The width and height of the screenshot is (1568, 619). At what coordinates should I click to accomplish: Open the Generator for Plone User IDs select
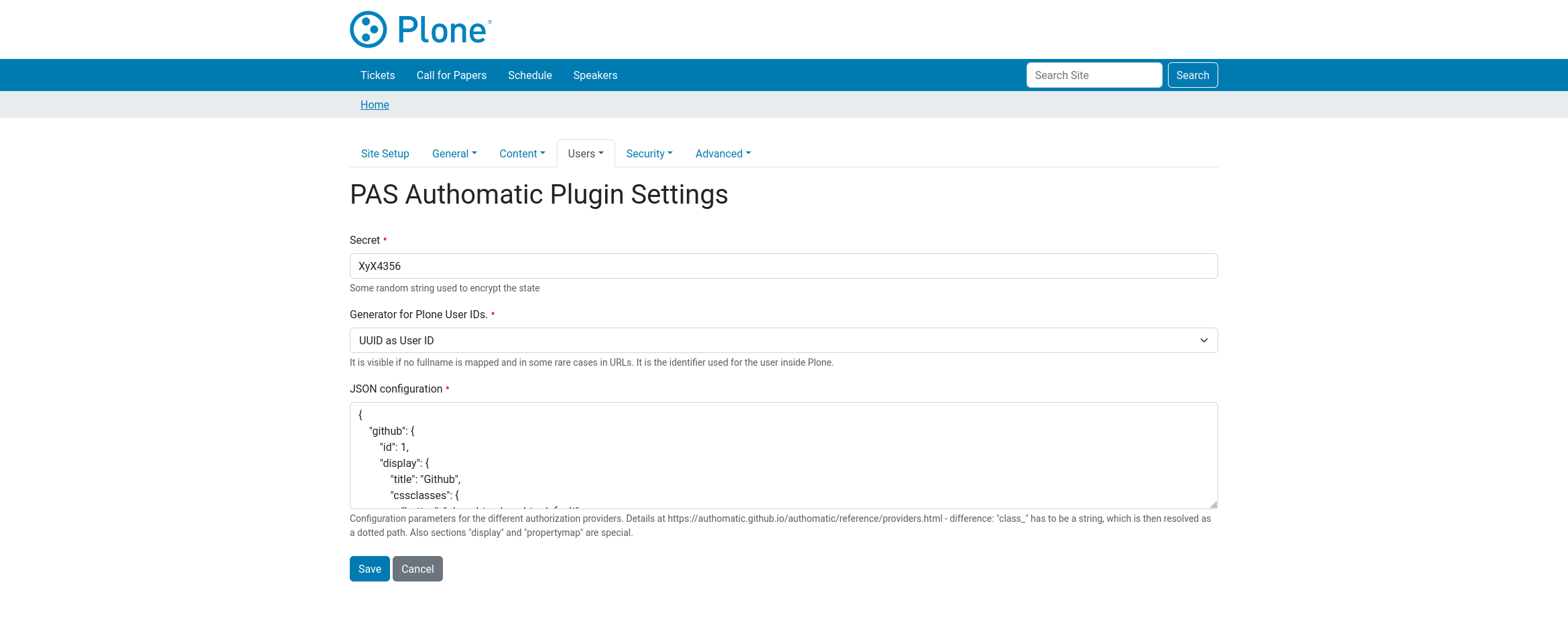783,340
